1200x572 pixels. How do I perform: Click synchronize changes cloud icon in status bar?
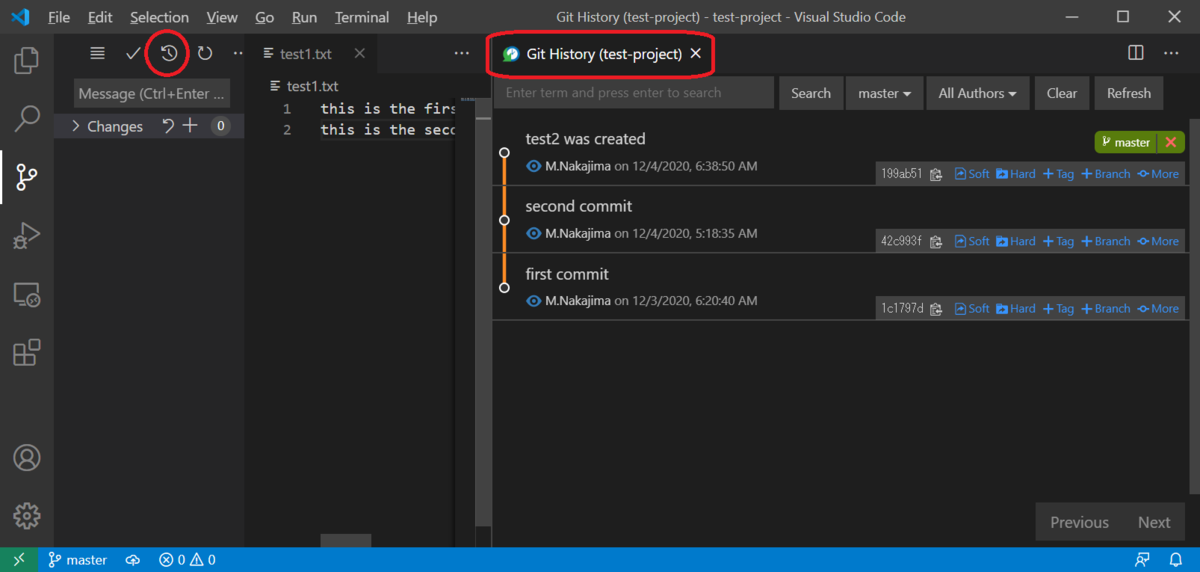point(132,560)
